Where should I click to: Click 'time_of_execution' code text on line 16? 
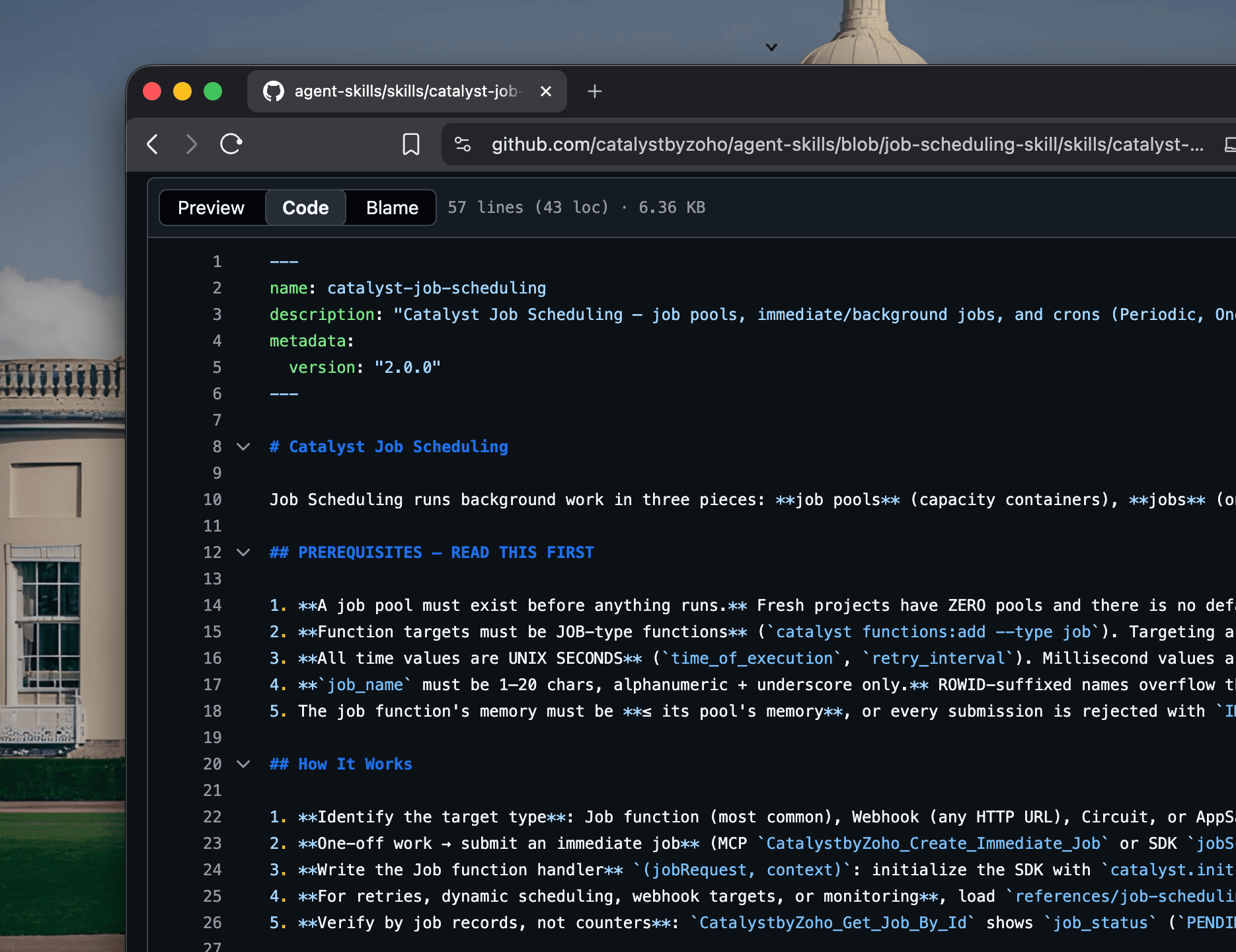(752, 658)
